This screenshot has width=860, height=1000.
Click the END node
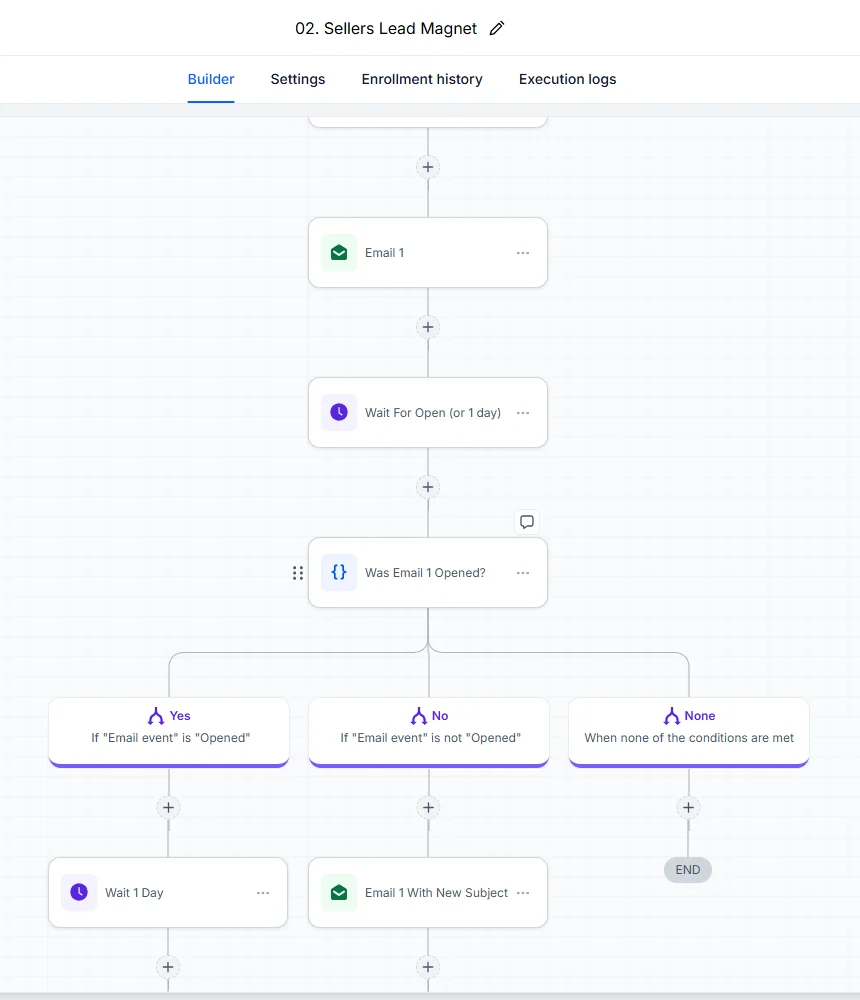click(x=688, y=870)
